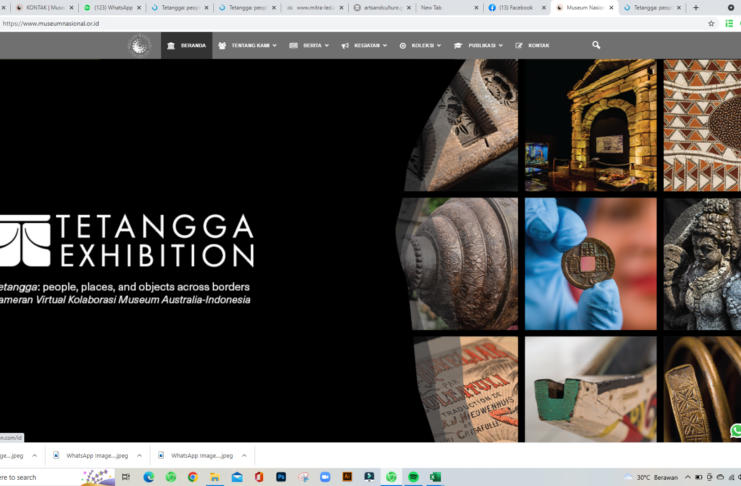
Task: Open the Task View icon on taskbar
Action: pyautogui.click(x=126, y=477)
